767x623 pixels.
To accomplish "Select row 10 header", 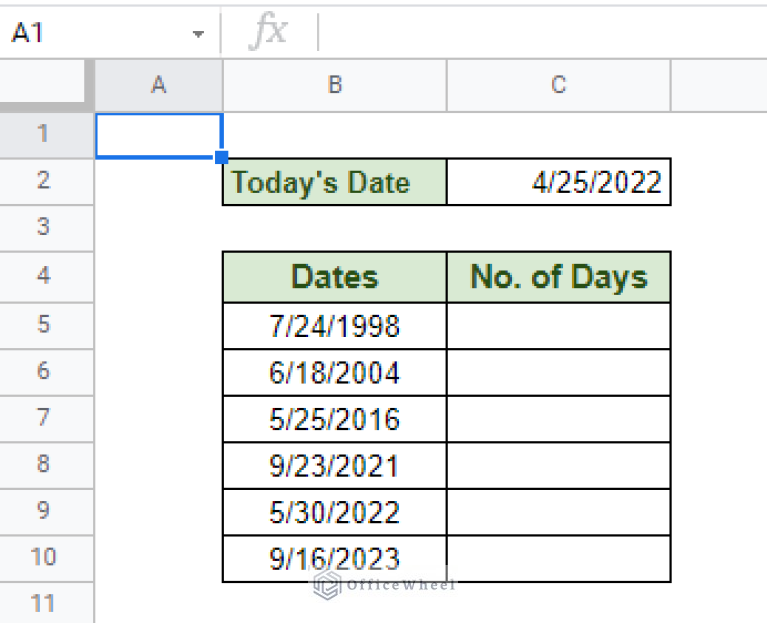I will point(44,557).
